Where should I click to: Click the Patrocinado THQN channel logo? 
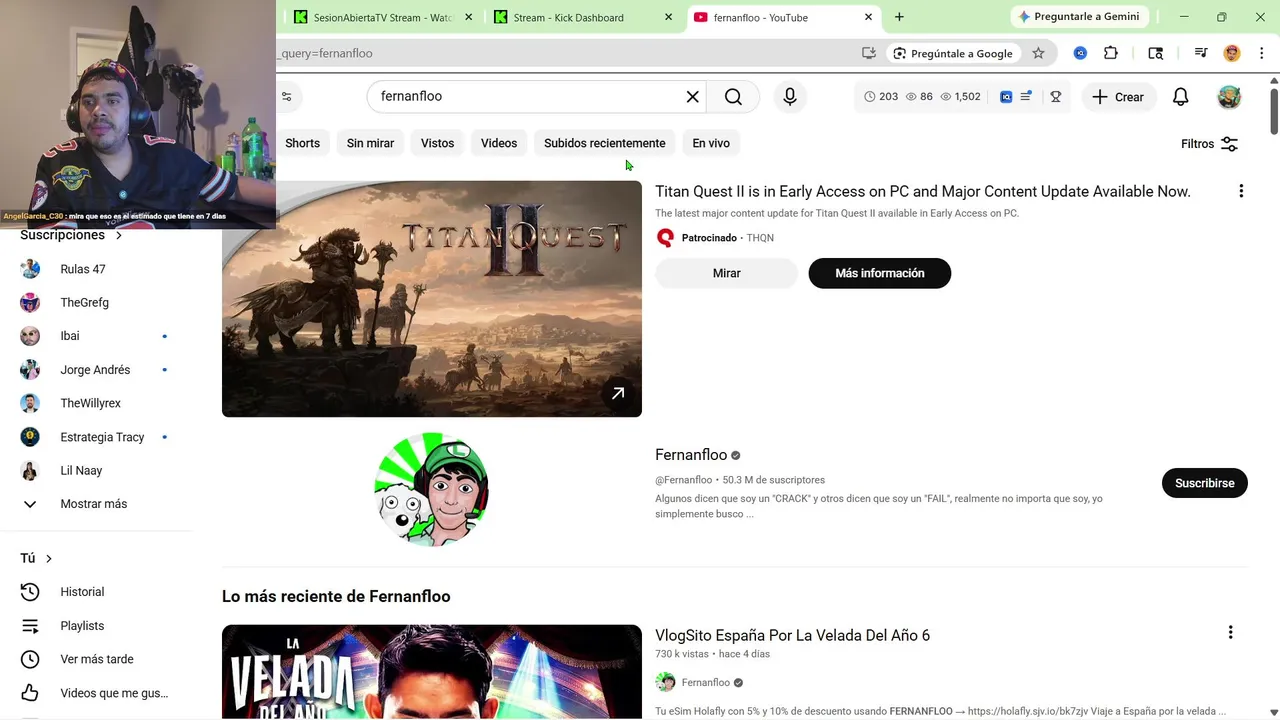tap(665, 238)
